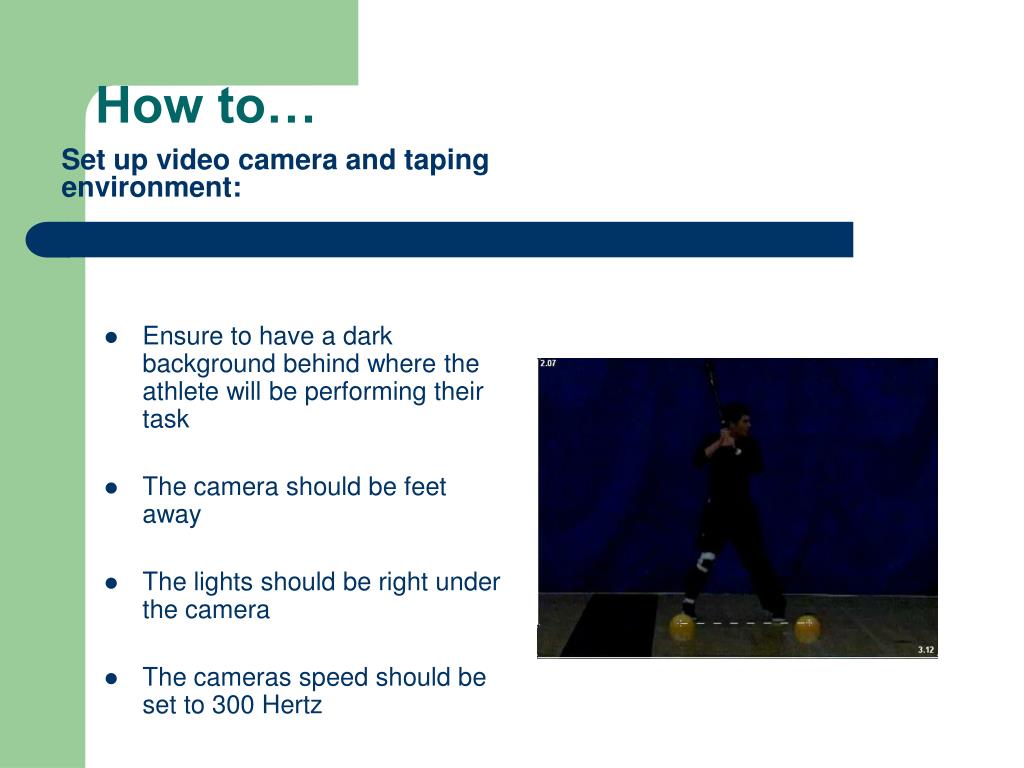Image resolution: width=1024 pixels, height=768 pixels.
Task: Select the 'Set up video camera' subtitle
Action: (275, 173)
